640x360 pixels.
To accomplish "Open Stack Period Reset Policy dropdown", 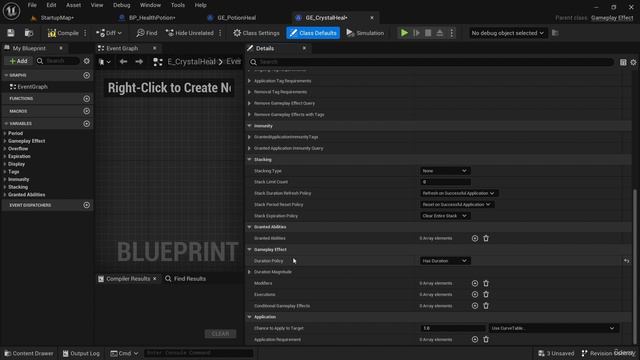I will click(x=456, y=204).
